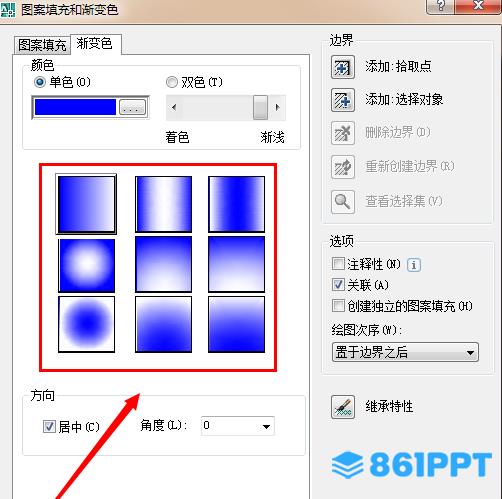Viewport: 502px width, 499px height.
Task: Open color picker with the ellipsis button
Action: point(133,108)
